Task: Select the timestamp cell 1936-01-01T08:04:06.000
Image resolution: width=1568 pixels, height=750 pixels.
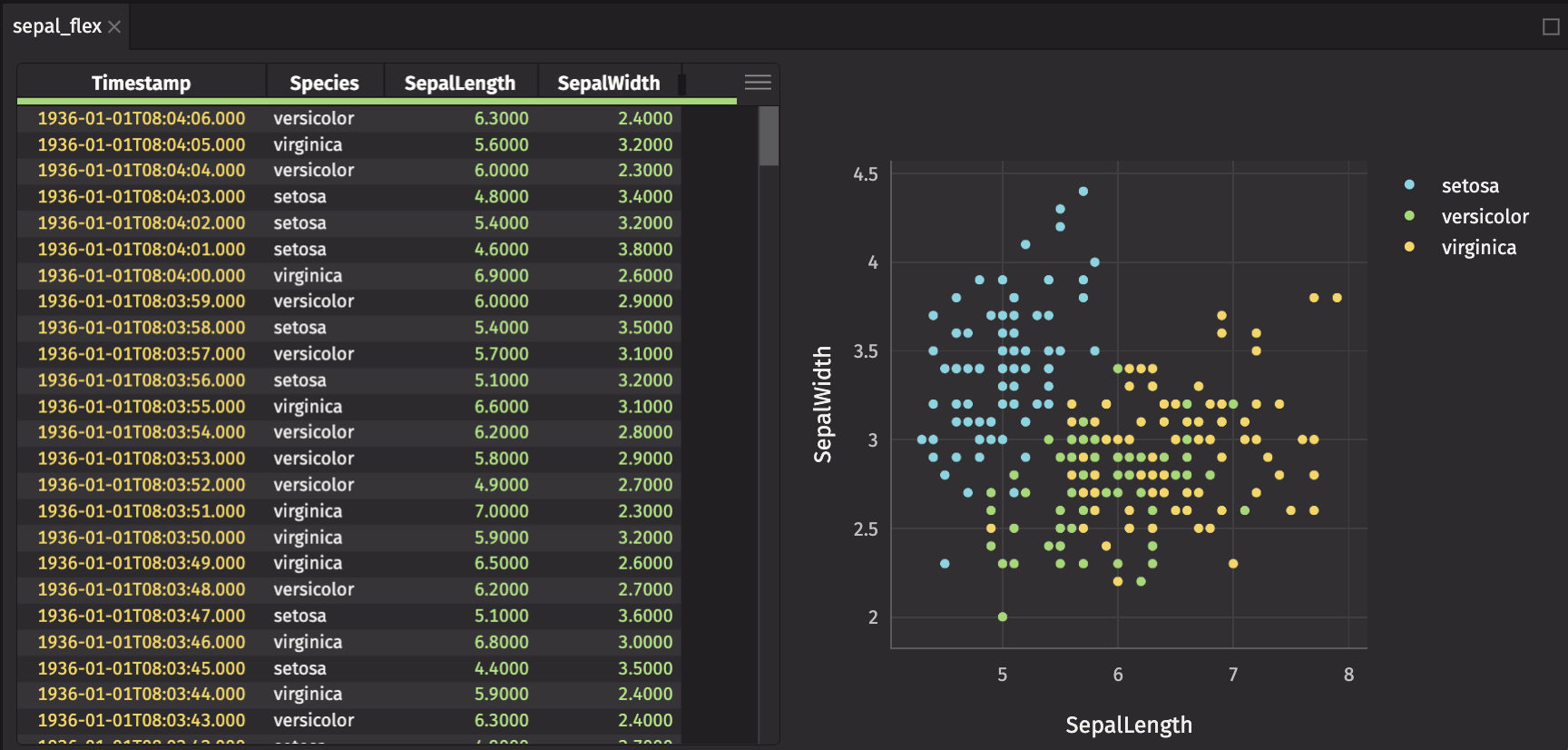Action: click(142, 119)
